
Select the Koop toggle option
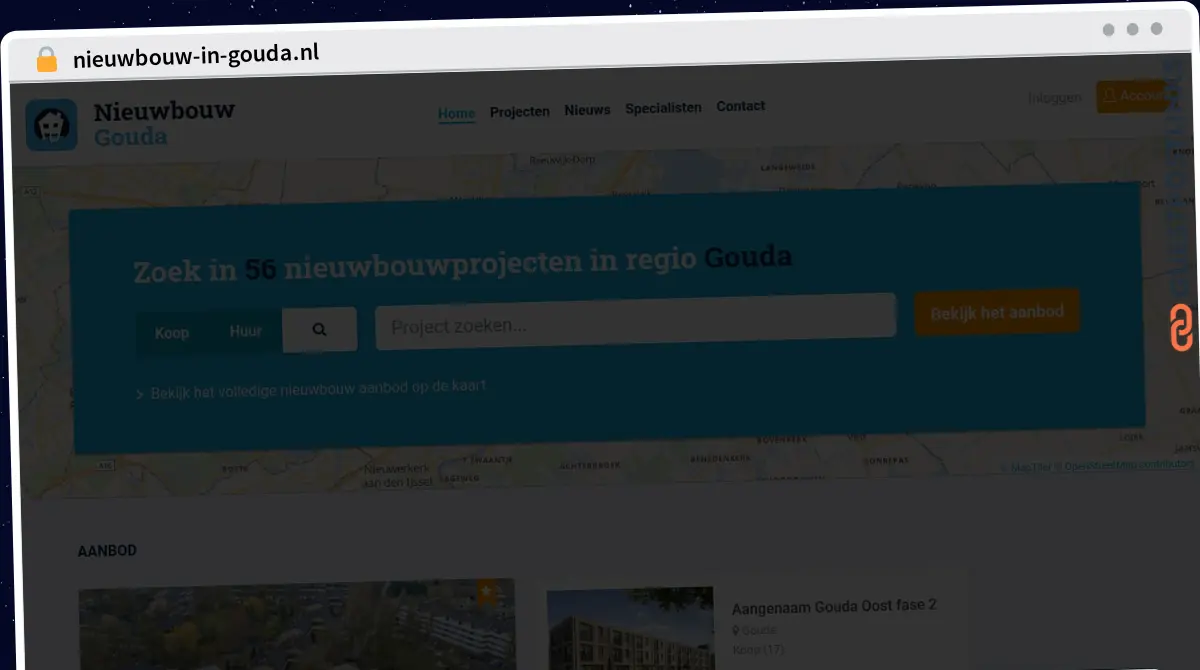click(172, 333)
